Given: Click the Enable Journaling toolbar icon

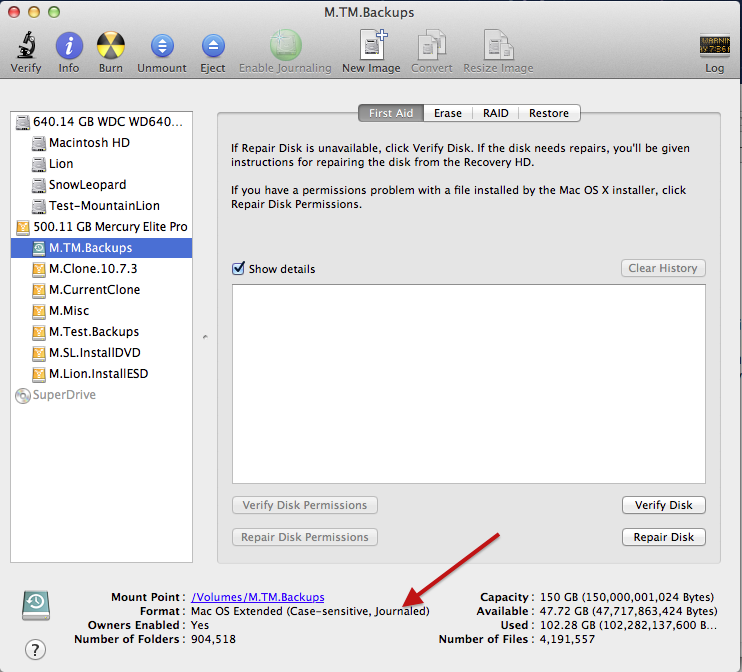Looking at the screenshot, I should coord(285,45).
